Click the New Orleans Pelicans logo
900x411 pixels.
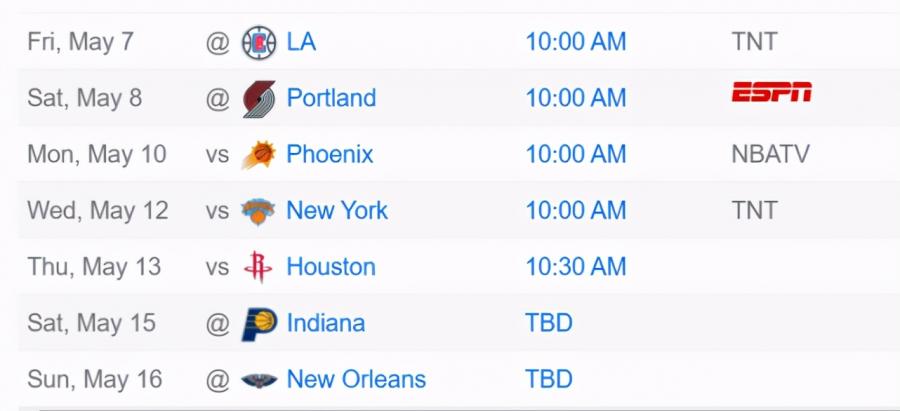click(x=259, y=380)
